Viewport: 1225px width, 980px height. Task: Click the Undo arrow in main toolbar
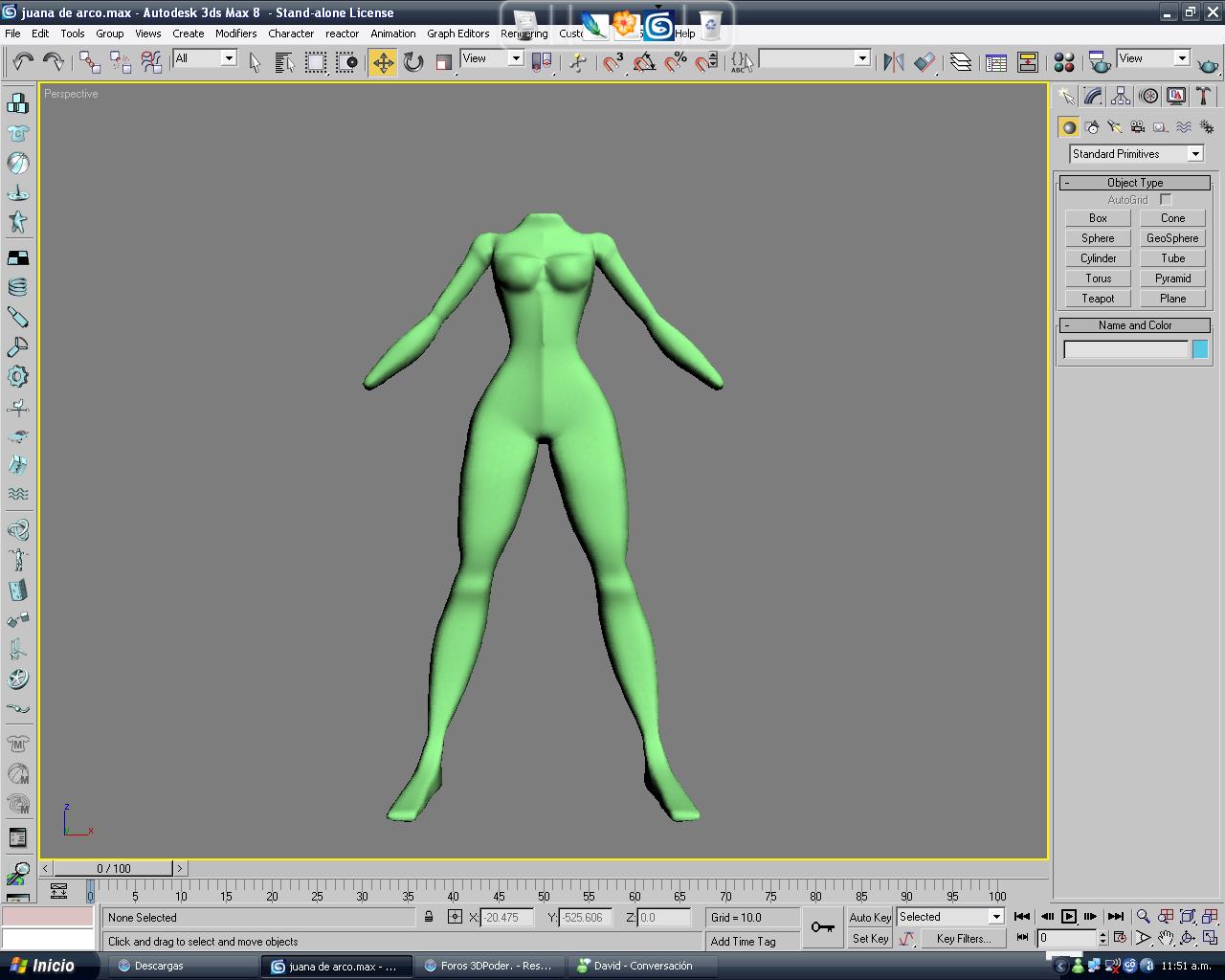coord(23,62)
